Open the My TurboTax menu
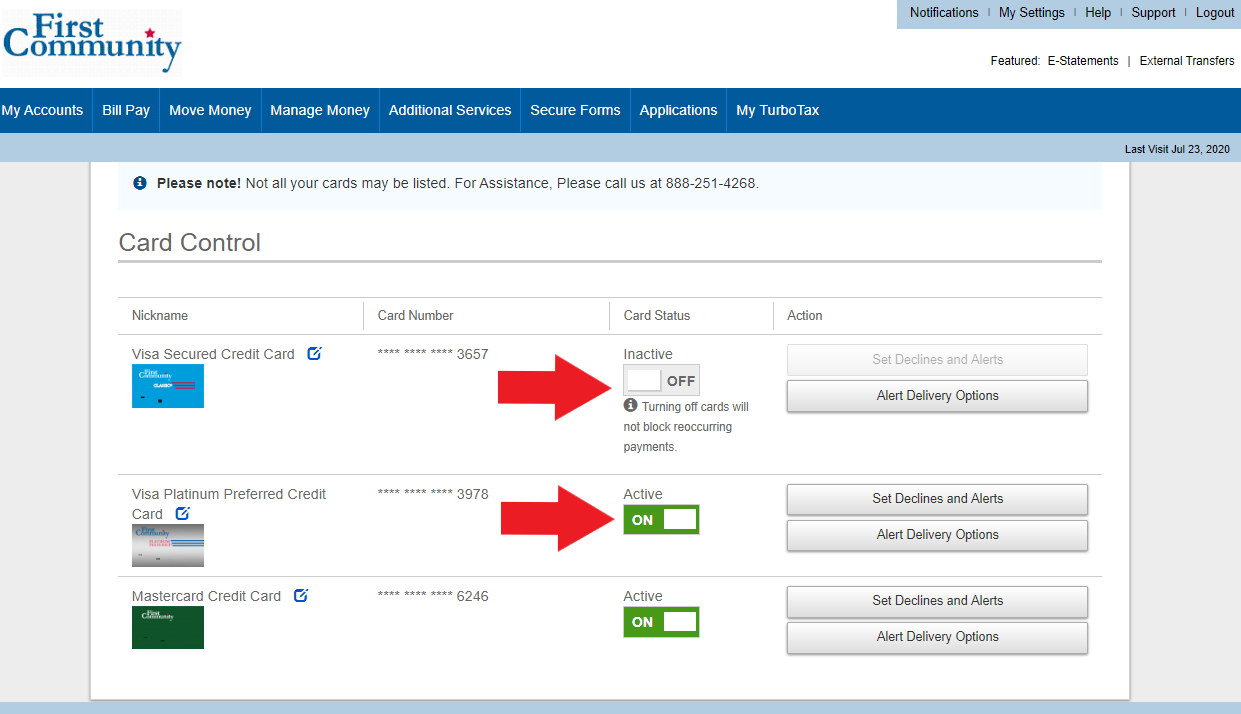 [x=778, y=110]
